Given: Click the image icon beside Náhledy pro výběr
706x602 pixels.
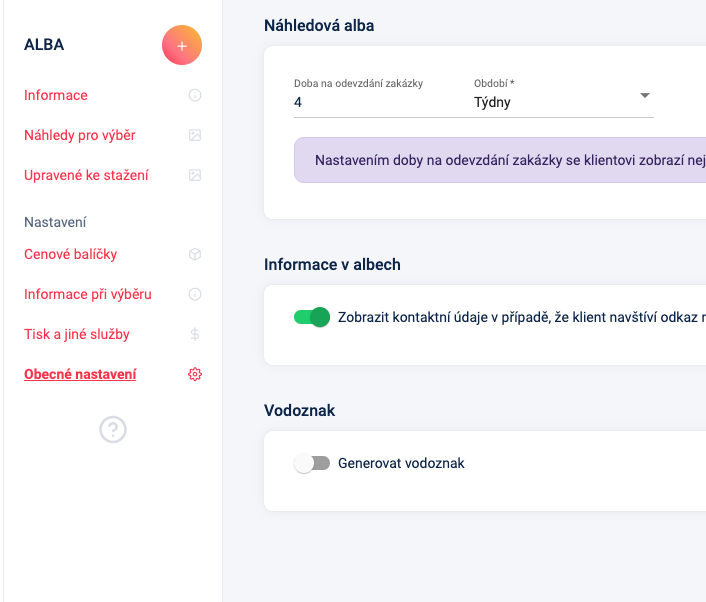Looking at the screenshot, I should 195,135.
